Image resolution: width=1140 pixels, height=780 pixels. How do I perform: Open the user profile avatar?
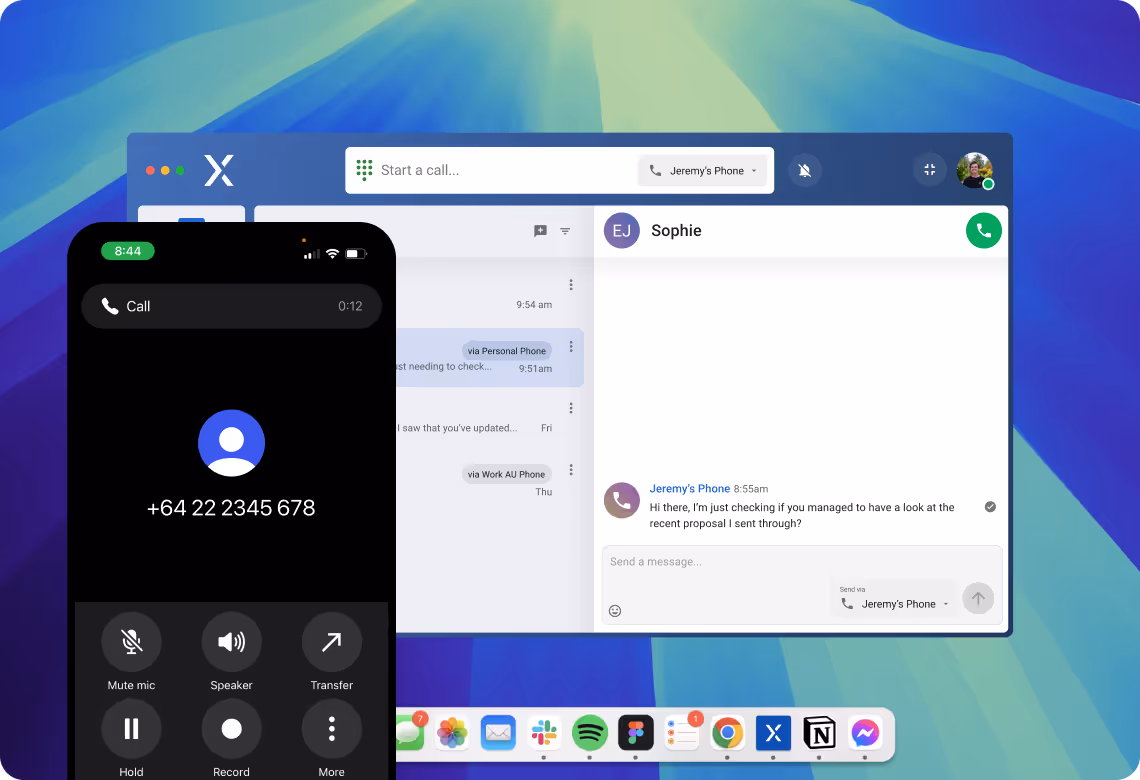click(x=974, y=171)
